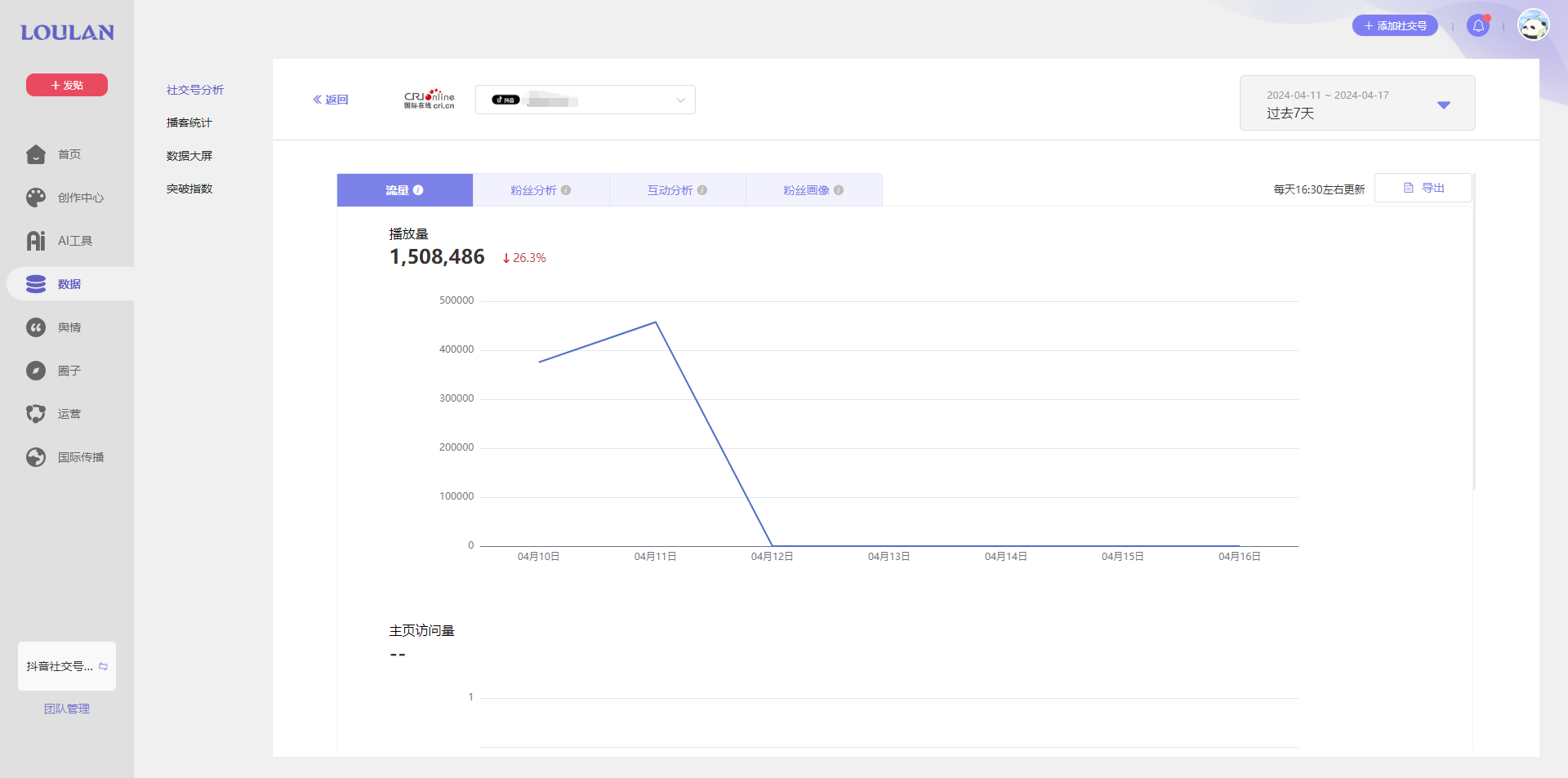This screenshot has height=778, width=1568.
Task: Click info icon next to 互动分析
Action: tap(702, 190)
